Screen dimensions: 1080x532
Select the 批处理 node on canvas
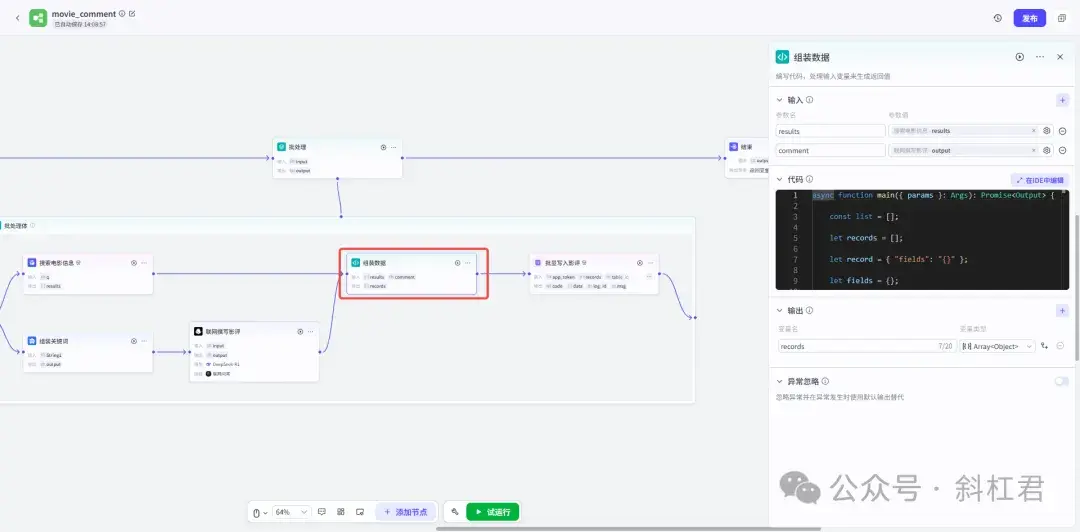click(337, 158)
